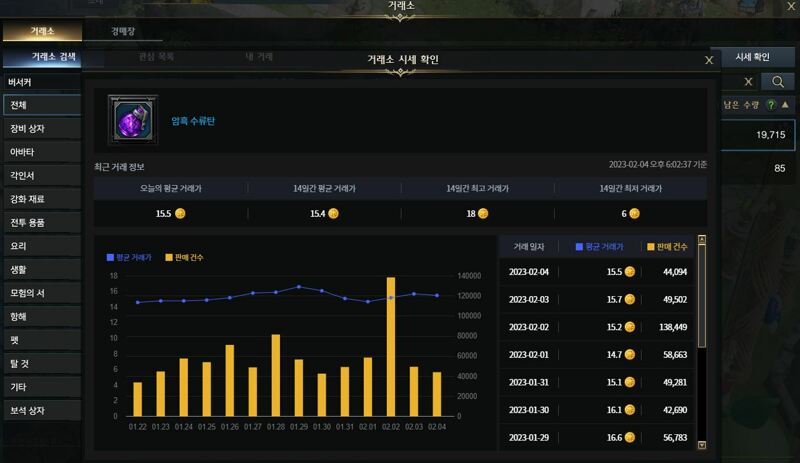Select the 생활 category
Viewport: 800px width, 463px height.
(42, 270)
